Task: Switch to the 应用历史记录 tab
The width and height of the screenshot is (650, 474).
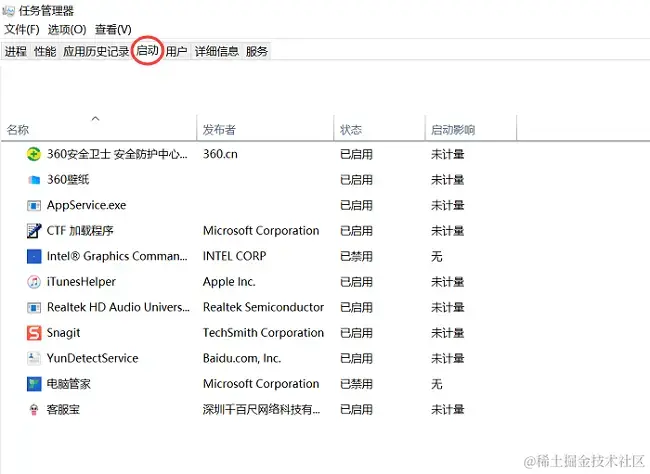Action: [96, 51]
